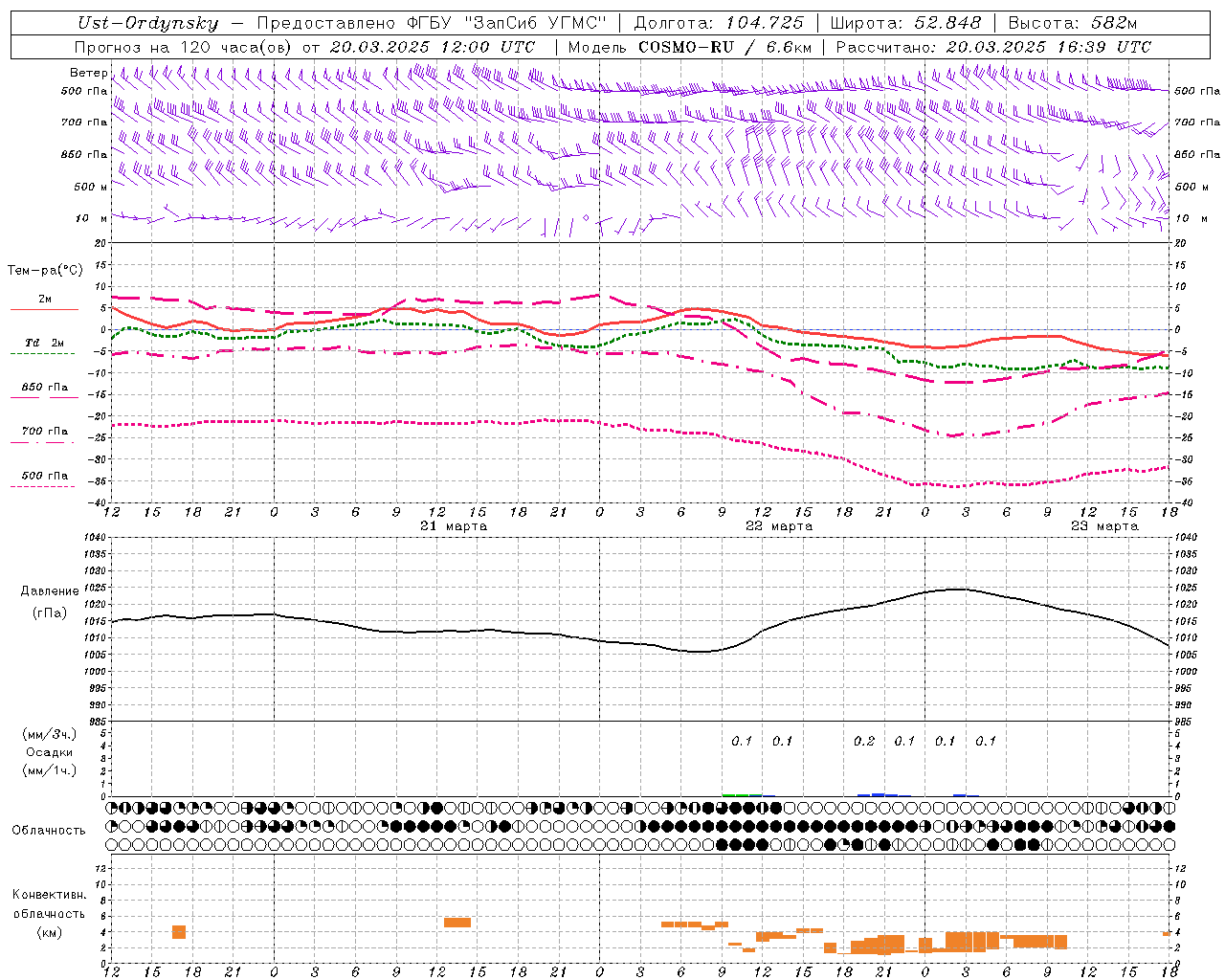Click the red '2м' temperature legend line
The width and height of the screenshot is (1225, 980).
tap(44, 310)
